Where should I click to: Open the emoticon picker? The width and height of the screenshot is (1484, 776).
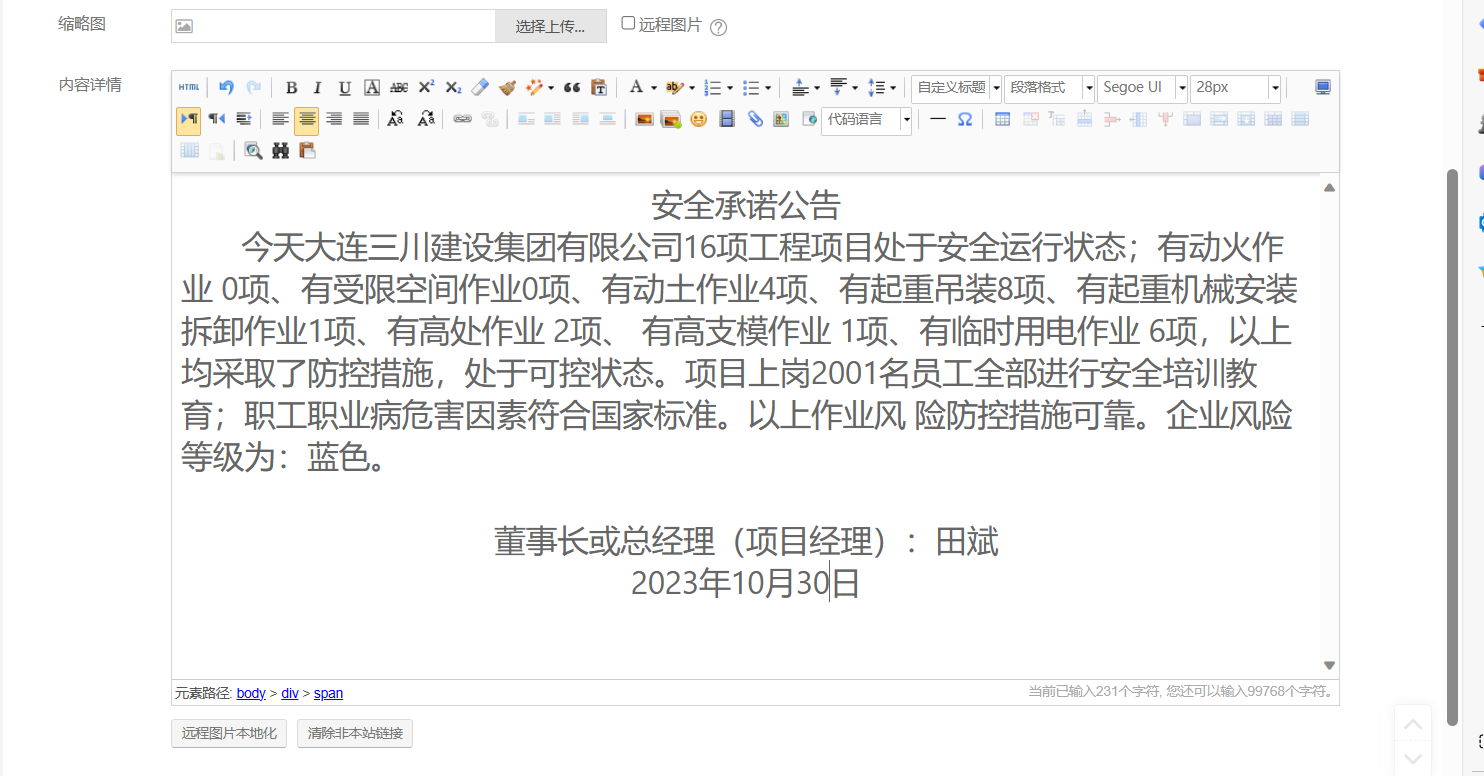[x=699, y=119]
